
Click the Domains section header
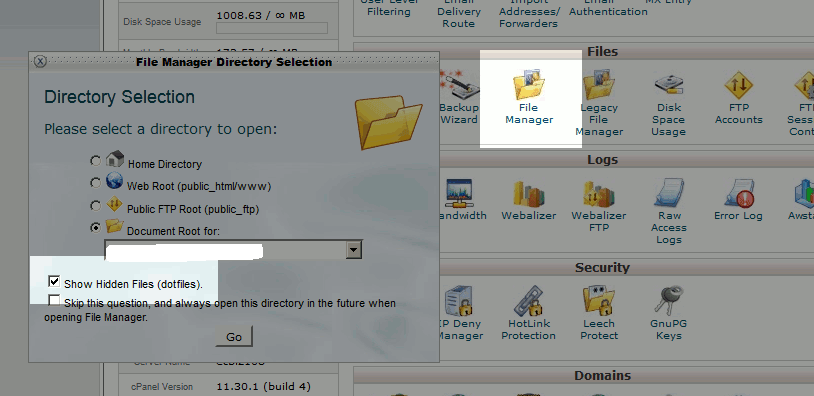tap(602, 375)
